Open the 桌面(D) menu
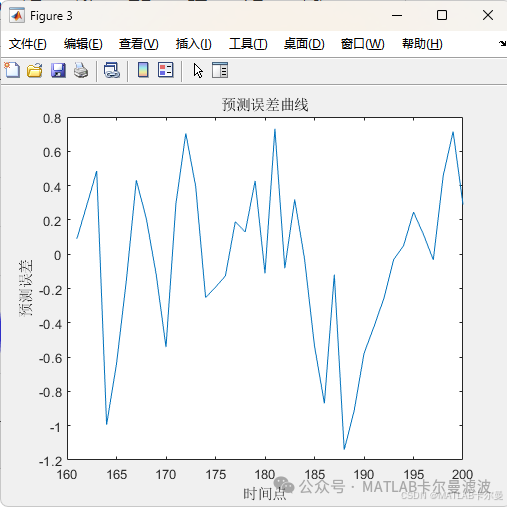Screen dimensions: 507x507 304,44
